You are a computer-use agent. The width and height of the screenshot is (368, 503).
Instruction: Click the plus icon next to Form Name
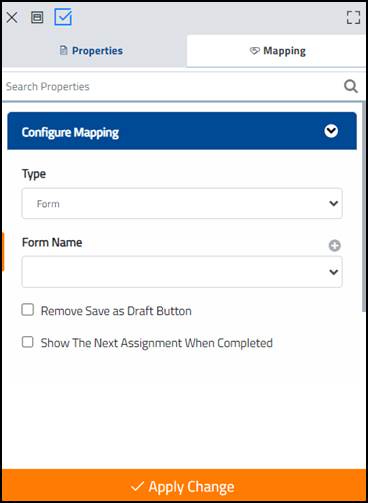point(334,246)
